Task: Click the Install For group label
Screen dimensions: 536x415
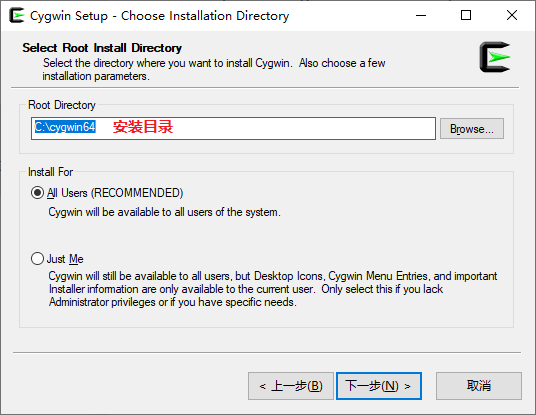Action: pyautogui.click(x=50, y=172)
